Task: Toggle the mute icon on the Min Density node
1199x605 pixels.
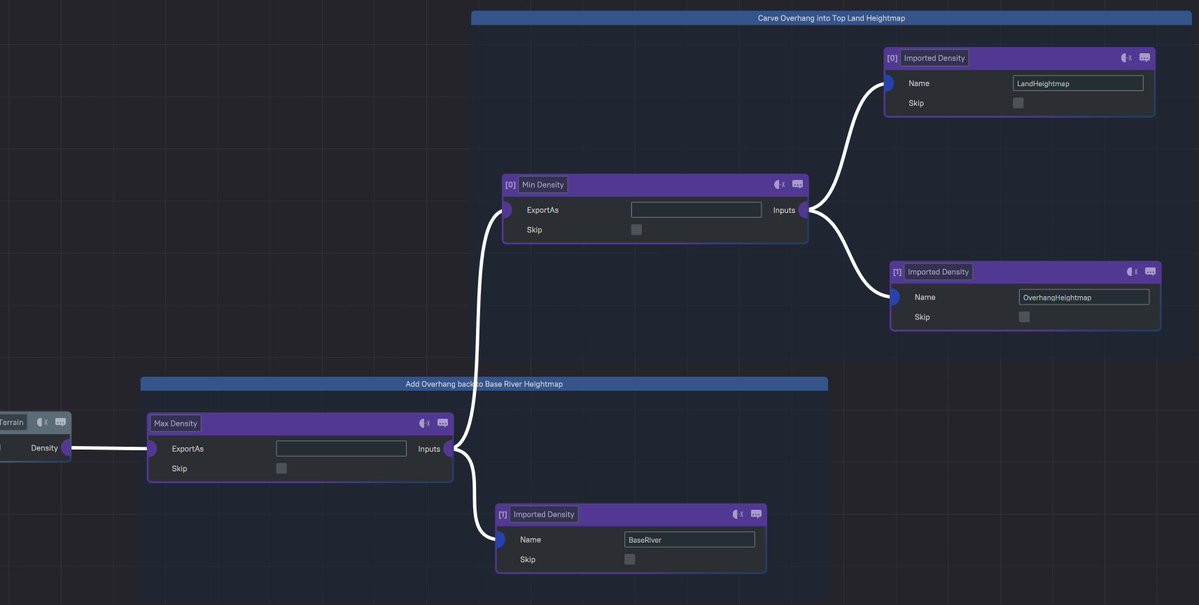Action: click(x=775, y=182)
